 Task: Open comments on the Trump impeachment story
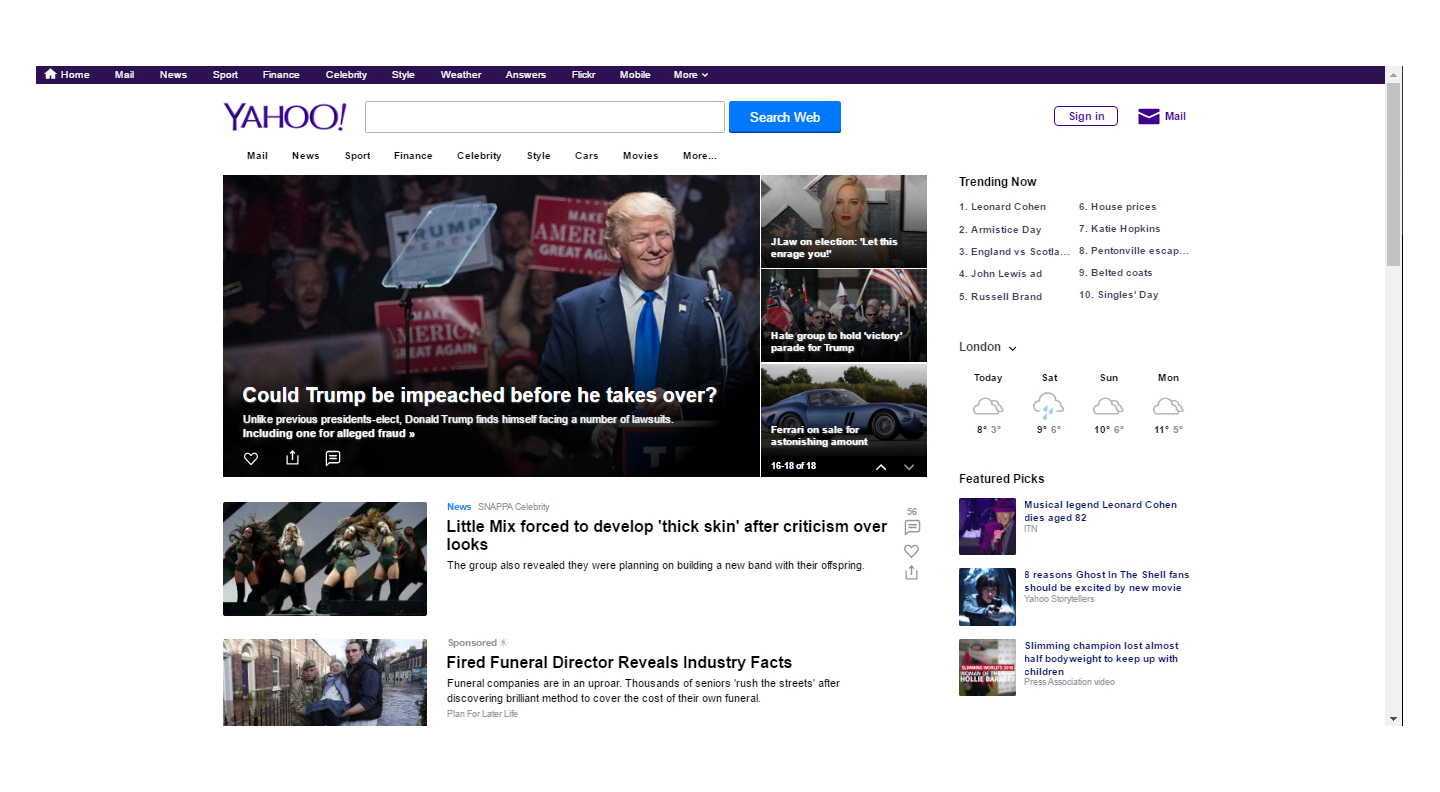tap(333, 458)
